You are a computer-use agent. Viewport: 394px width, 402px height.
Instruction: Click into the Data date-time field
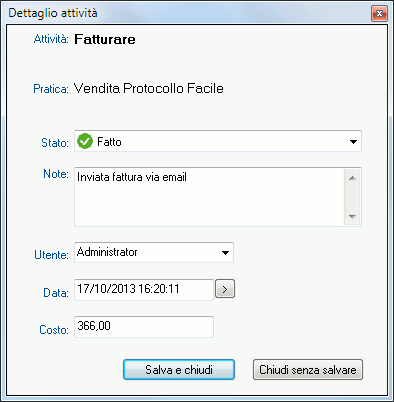[x=144, y=289]
